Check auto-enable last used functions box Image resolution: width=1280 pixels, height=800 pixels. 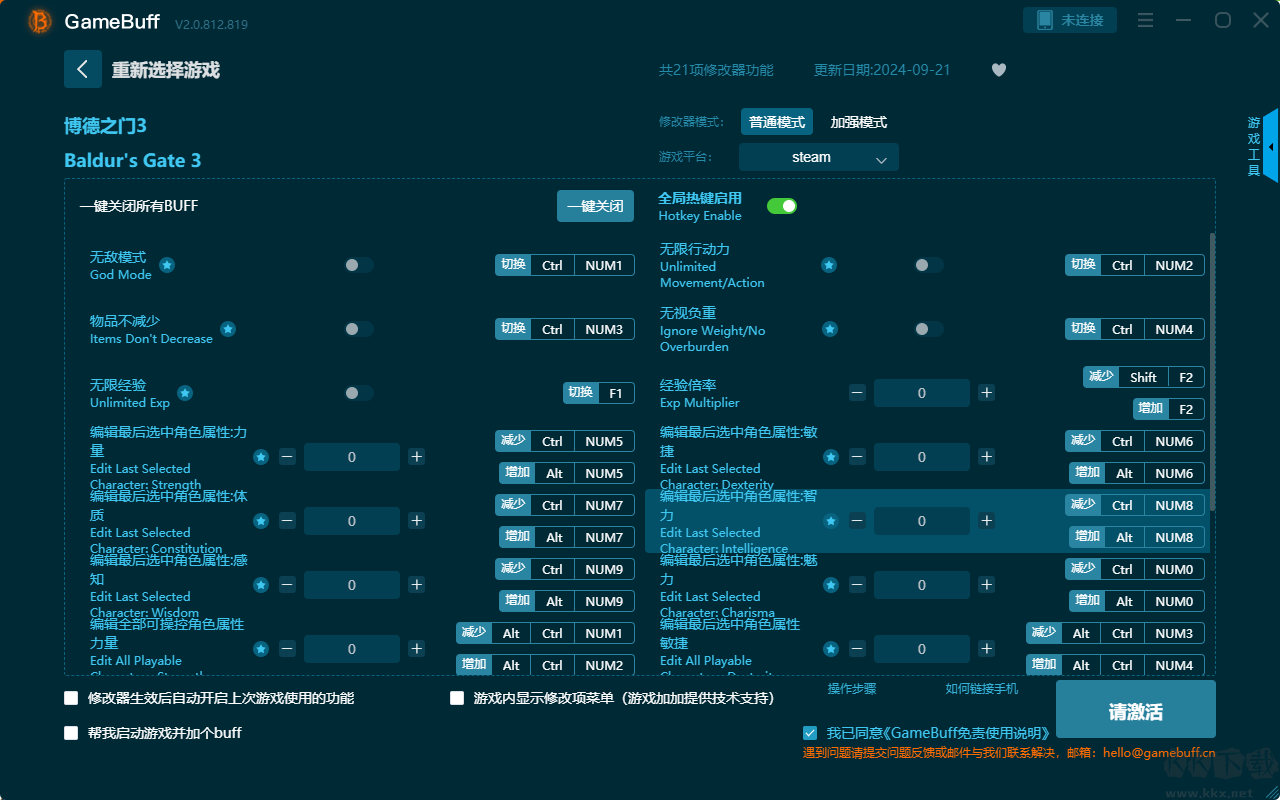(x=71, y=698)
